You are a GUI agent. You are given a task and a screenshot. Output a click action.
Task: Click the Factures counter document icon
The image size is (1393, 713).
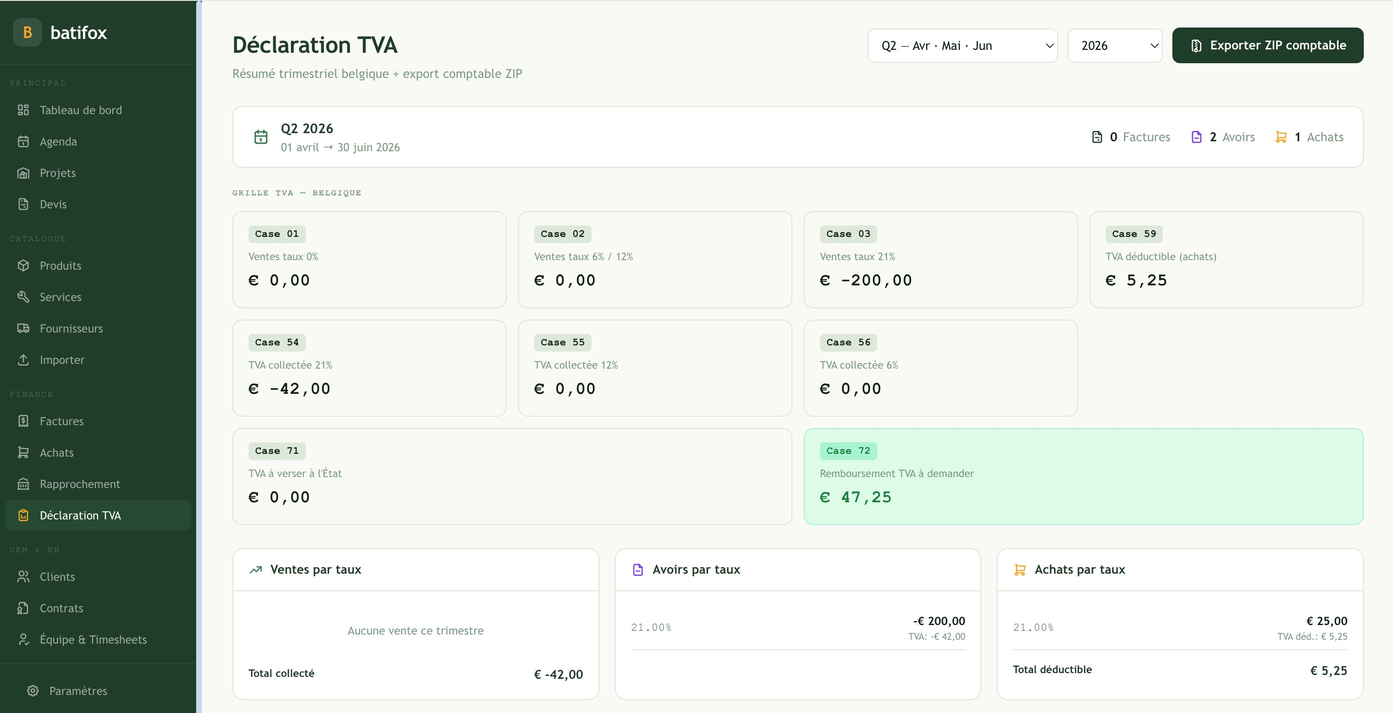pos(1097,137)
